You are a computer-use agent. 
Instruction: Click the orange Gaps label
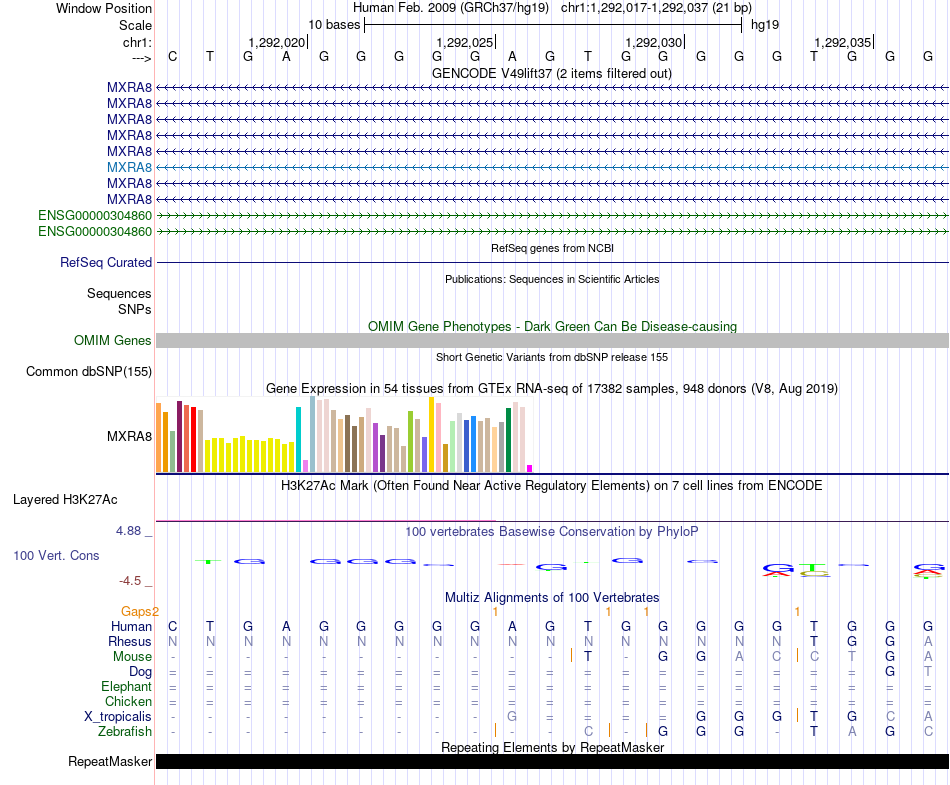point(139,611)
